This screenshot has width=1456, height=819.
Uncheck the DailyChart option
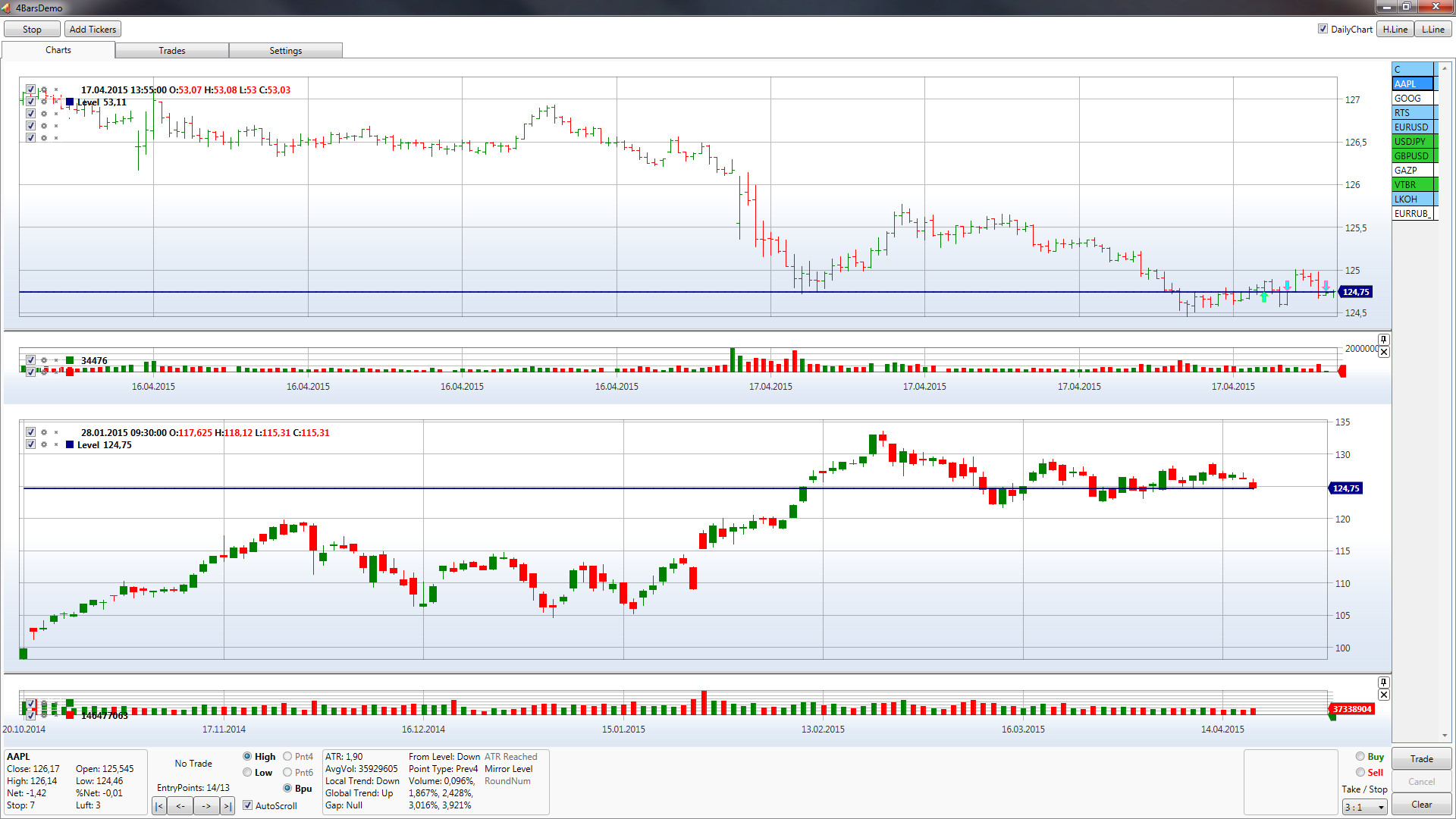click(1323, 29)
